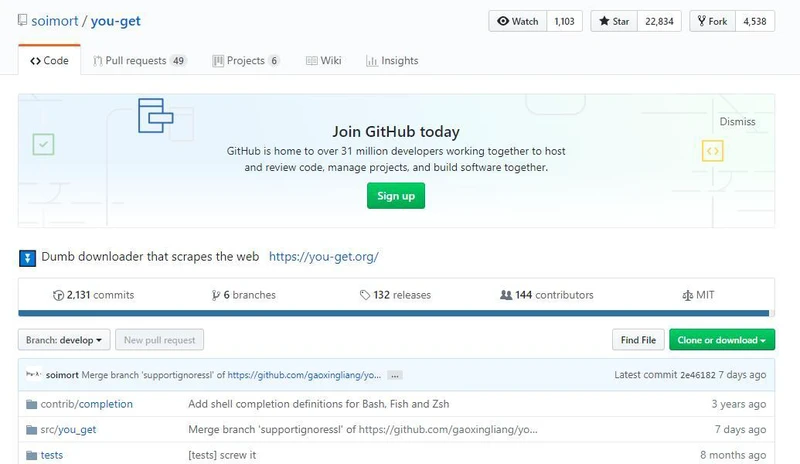Click the repository book icon
Image resolution: width=800 pixels, height=464 pixels.
click(22, 20)
